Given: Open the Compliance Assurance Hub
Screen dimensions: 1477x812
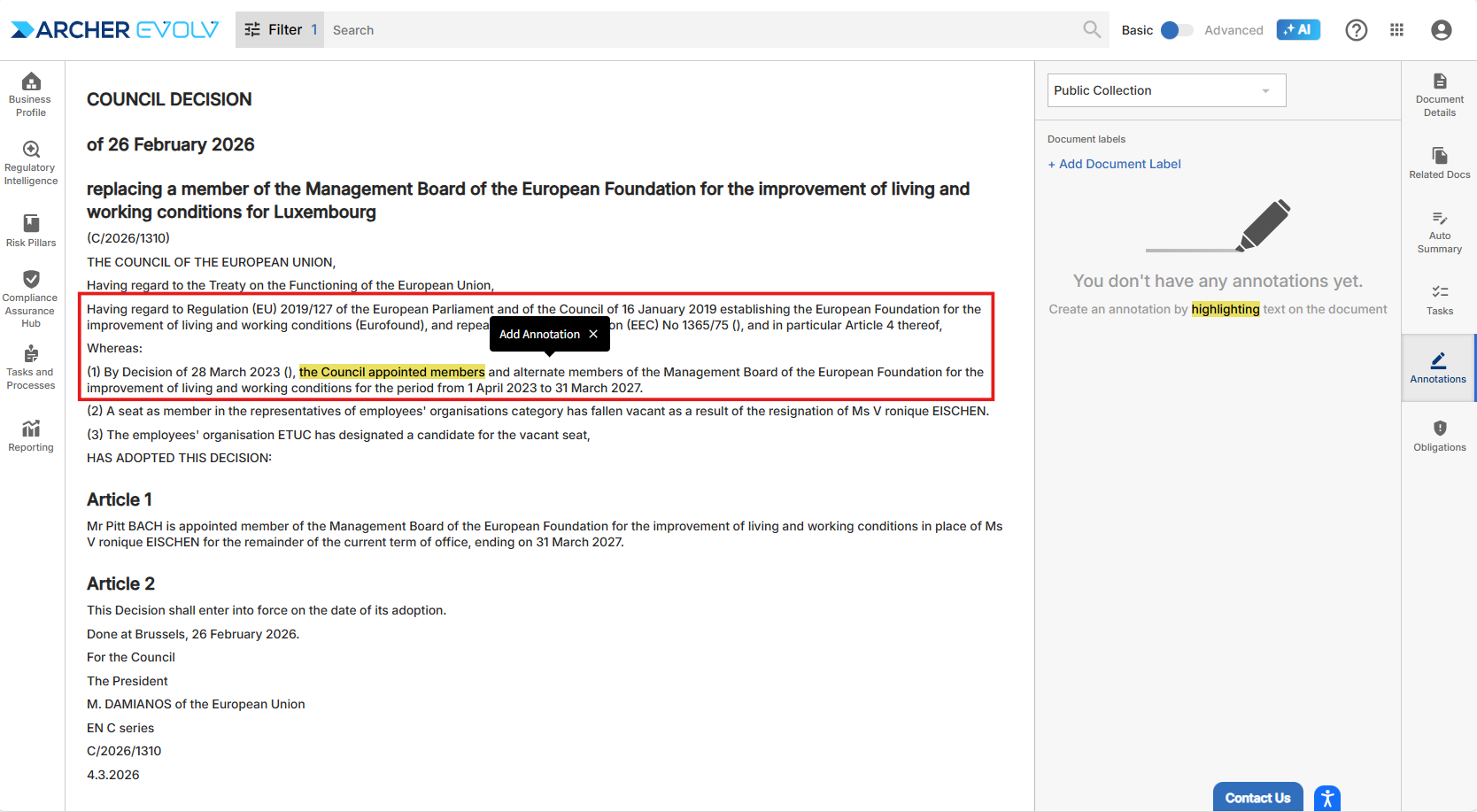Looking at the screenshot, I should [x=31, y=298].
